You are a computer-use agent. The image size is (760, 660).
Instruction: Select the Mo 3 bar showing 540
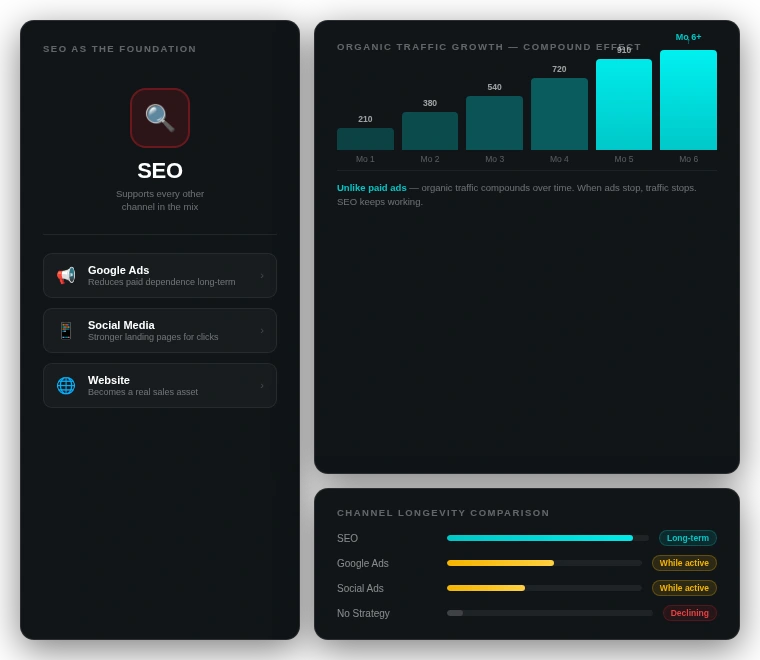click(x=494, y=123)
